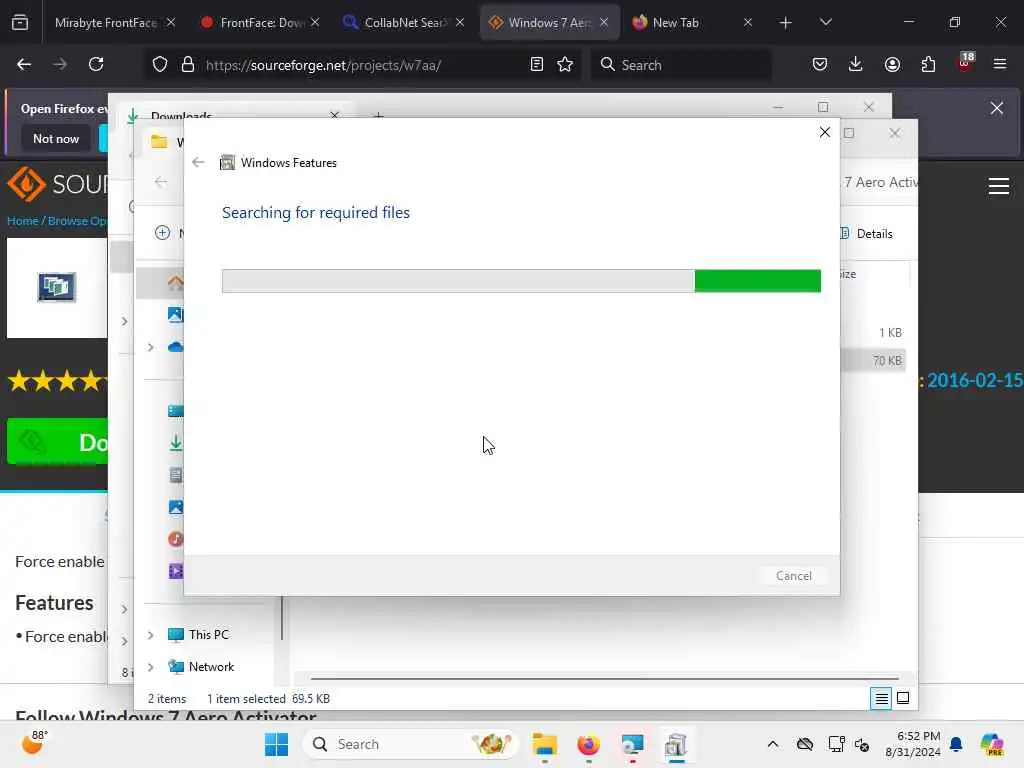Close the Windows Features dialog
The width and height of the screenshot is (1024, 768).
coord(824,133)
